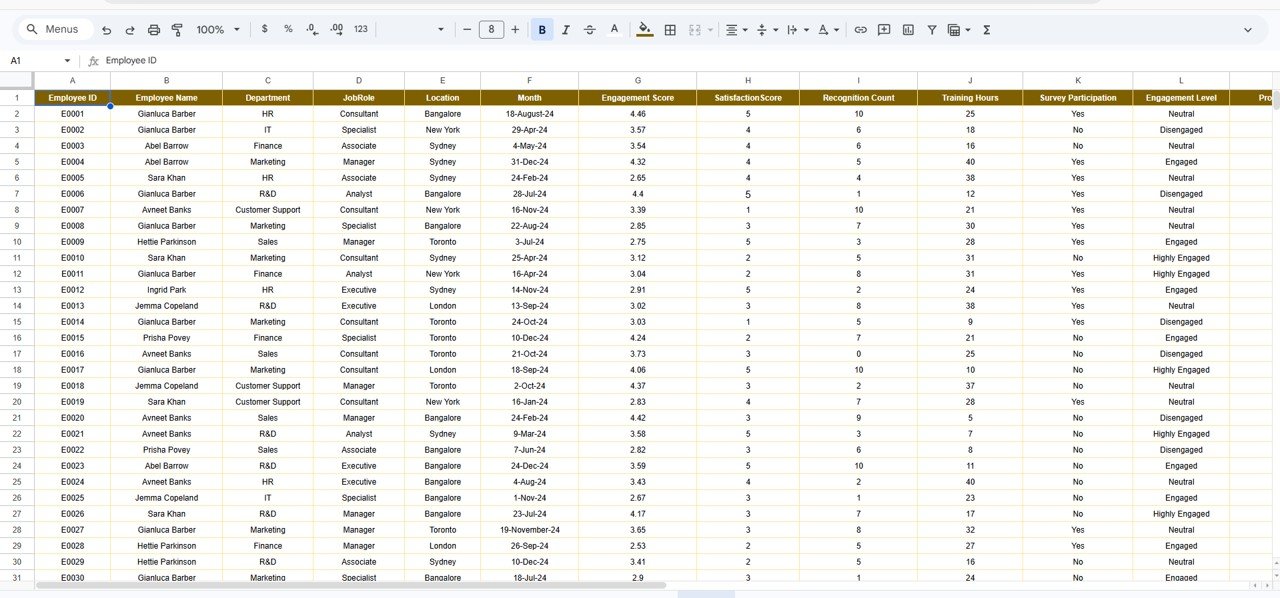Click the print button
Viewport: 1280px width, 598px height.
(x=153, y=29)
